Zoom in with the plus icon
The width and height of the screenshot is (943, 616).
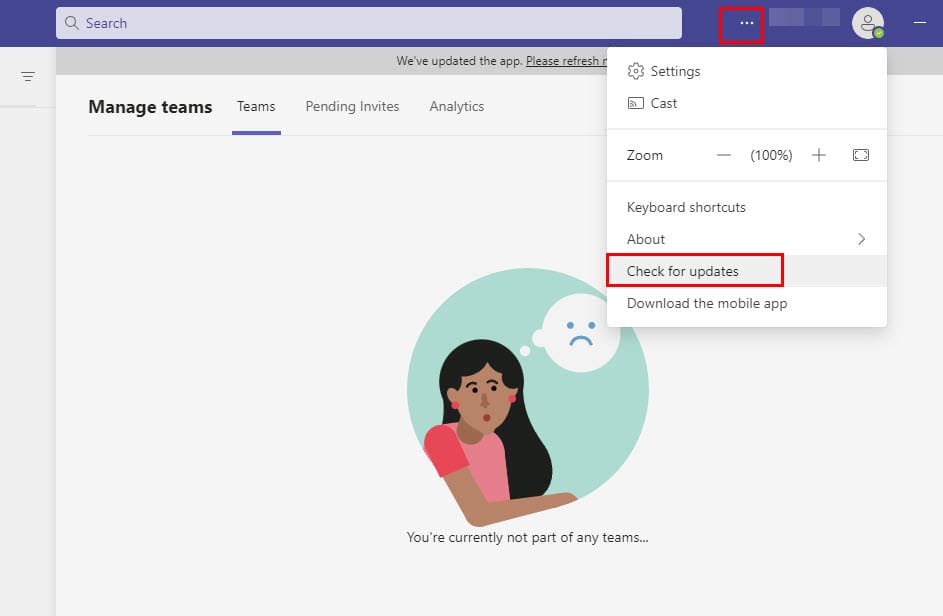819,155
